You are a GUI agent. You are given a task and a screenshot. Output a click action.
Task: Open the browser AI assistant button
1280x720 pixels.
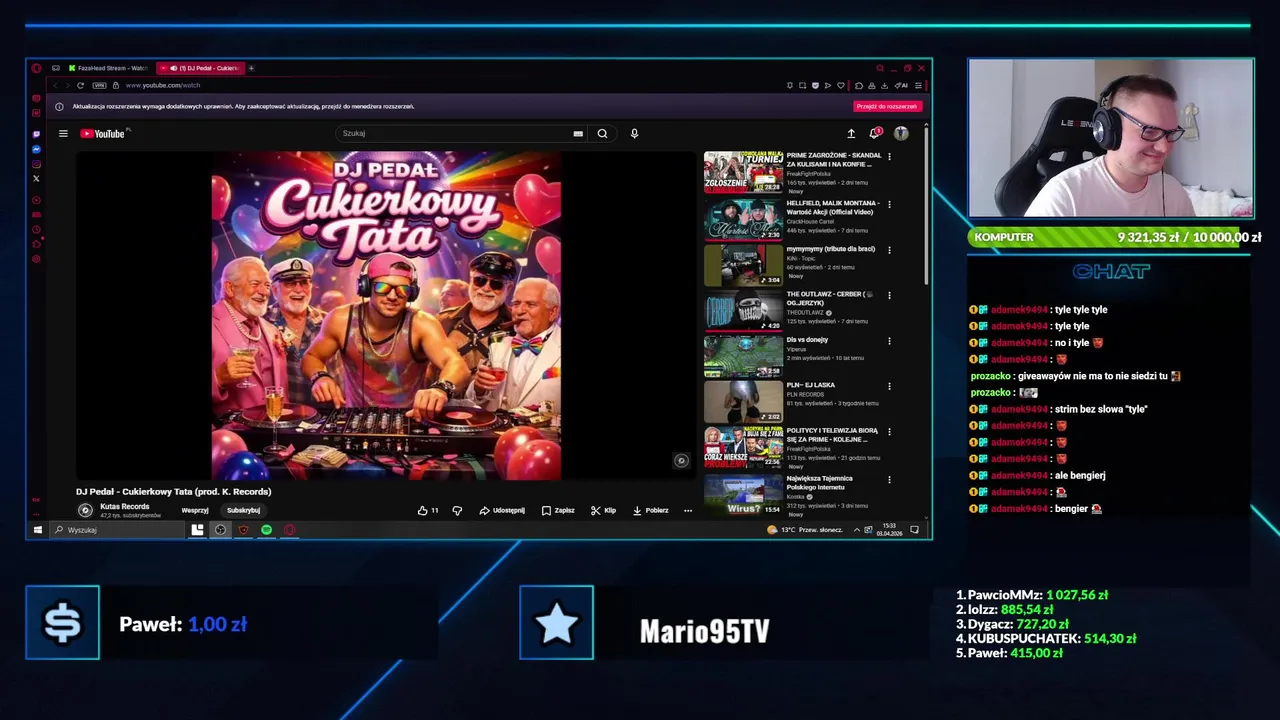click(x=901, y=85)
